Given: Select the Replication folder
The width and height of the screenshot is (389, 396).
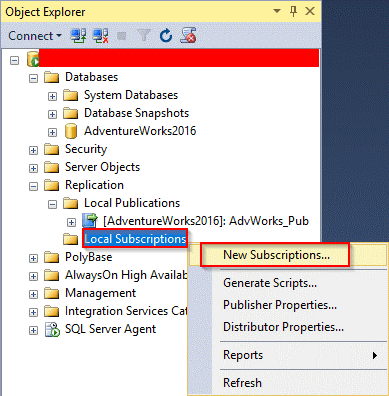Looking at the screenshot, I should coord(94,185).
